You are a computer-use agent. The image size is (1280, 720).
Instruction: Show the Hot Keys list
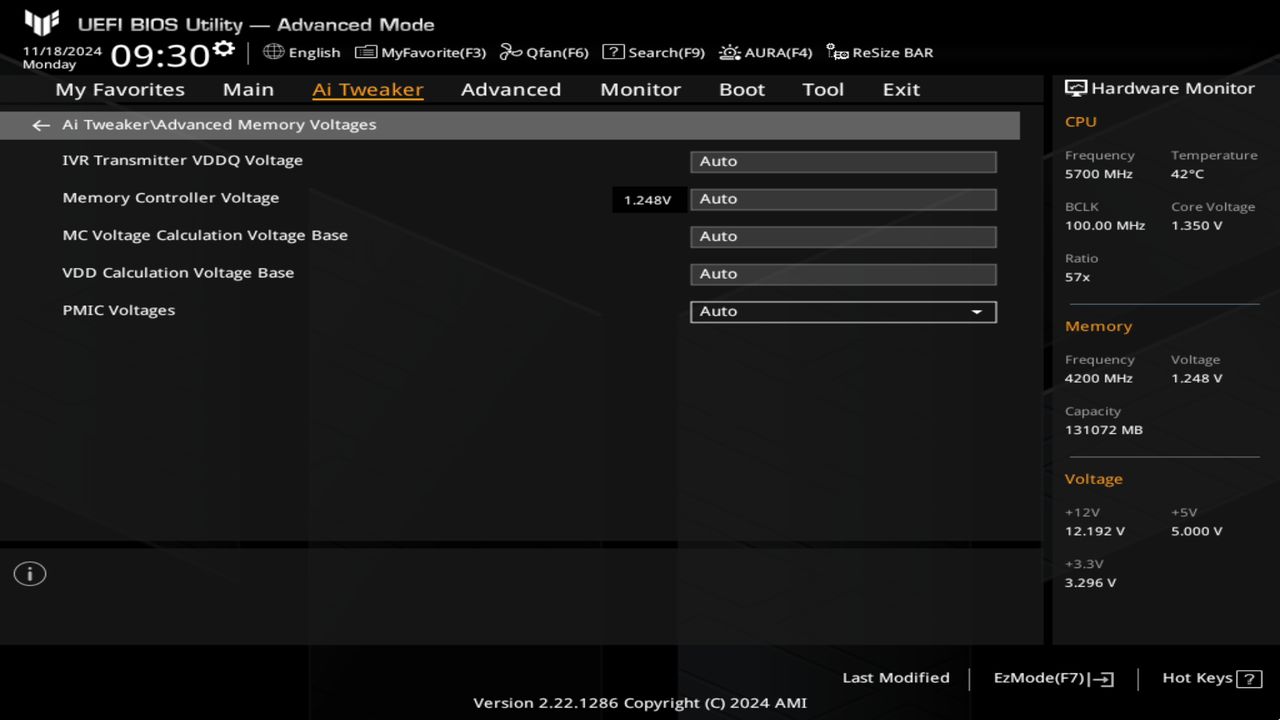1212,678
